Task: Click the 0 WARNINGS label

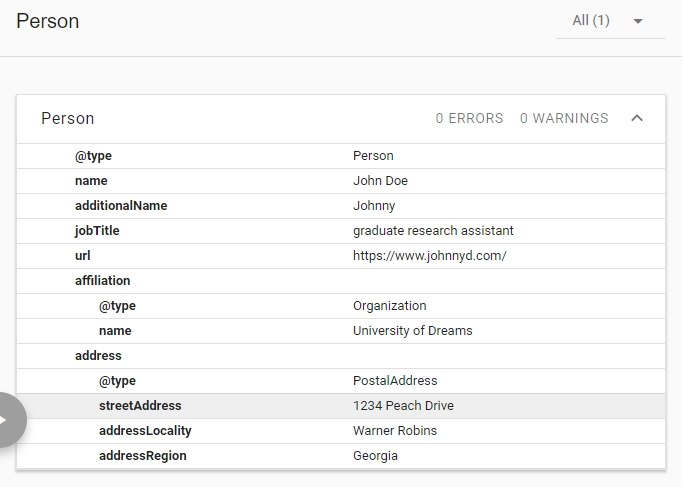Action: tap(564, 118)
